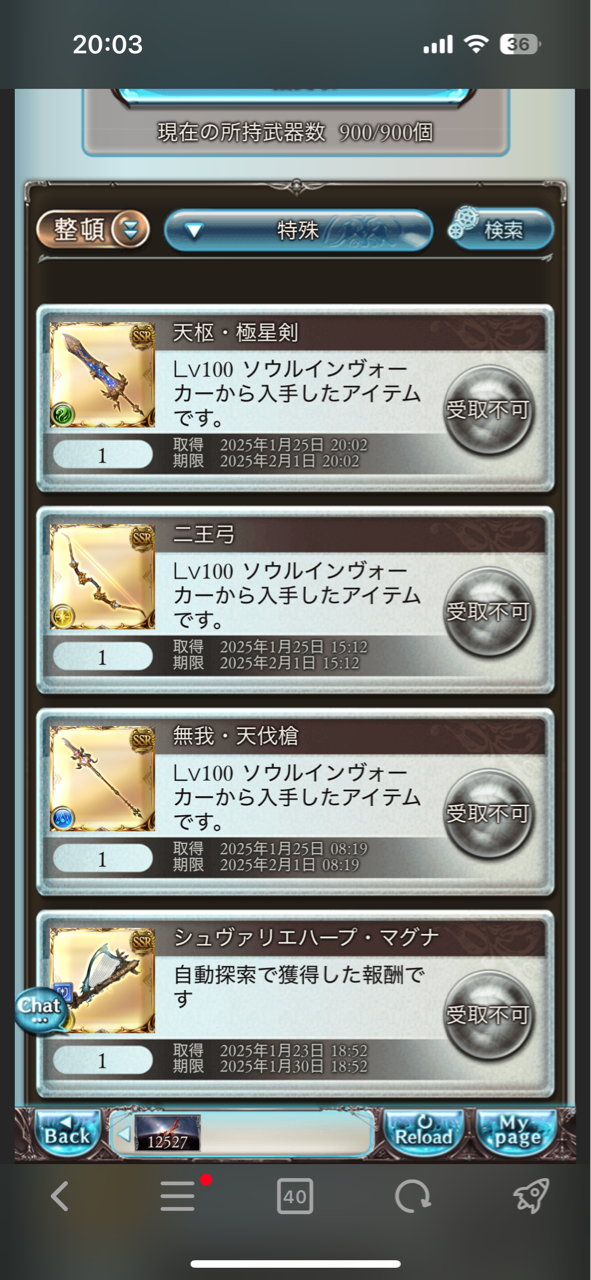The width and height of the screenshot is (591, 1280).
Task: Tap the シュヴァリエハープ・マグナ harp icon
Action: pyautogui.click(x=102, y=981)
